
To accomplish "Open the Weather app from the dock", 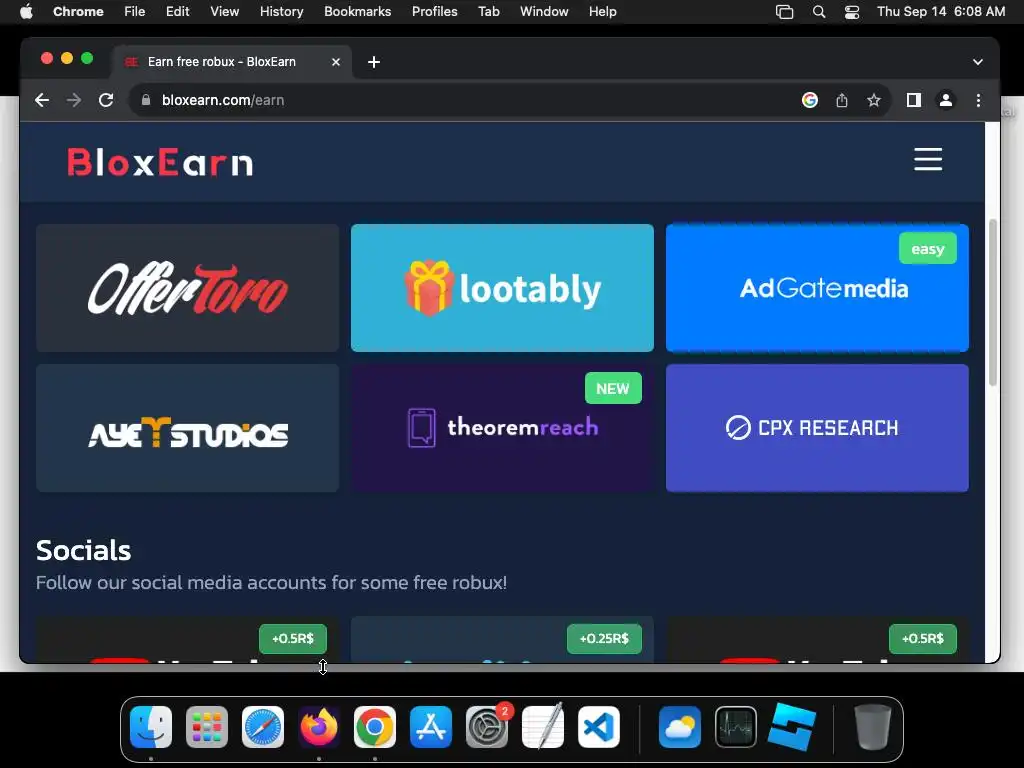I will 679,727.
